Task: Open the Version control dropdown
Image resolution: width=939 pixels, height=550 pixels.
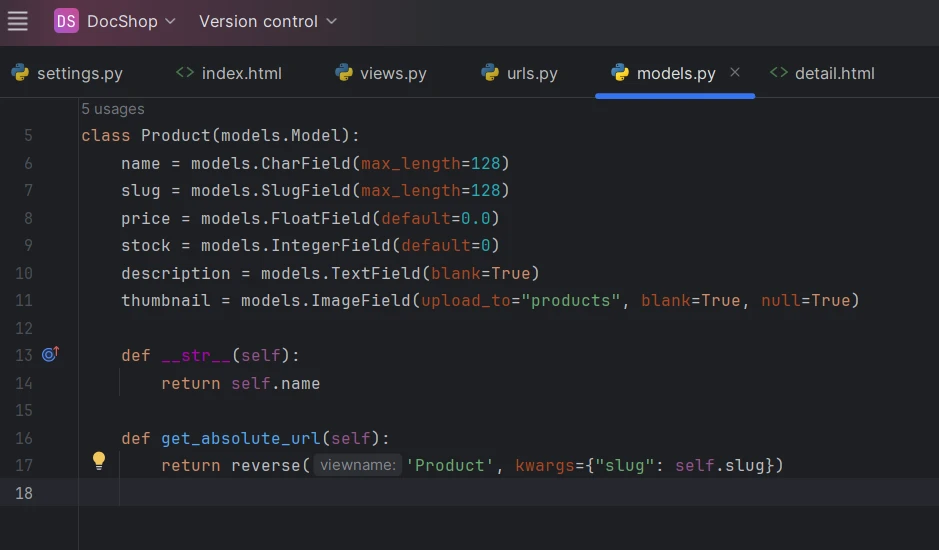Action: pos(268,21)
